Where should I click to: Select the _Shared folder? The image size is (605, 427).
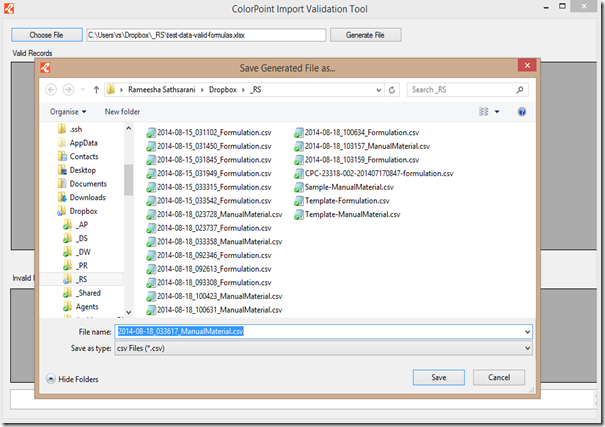click(x=82, y=293)
